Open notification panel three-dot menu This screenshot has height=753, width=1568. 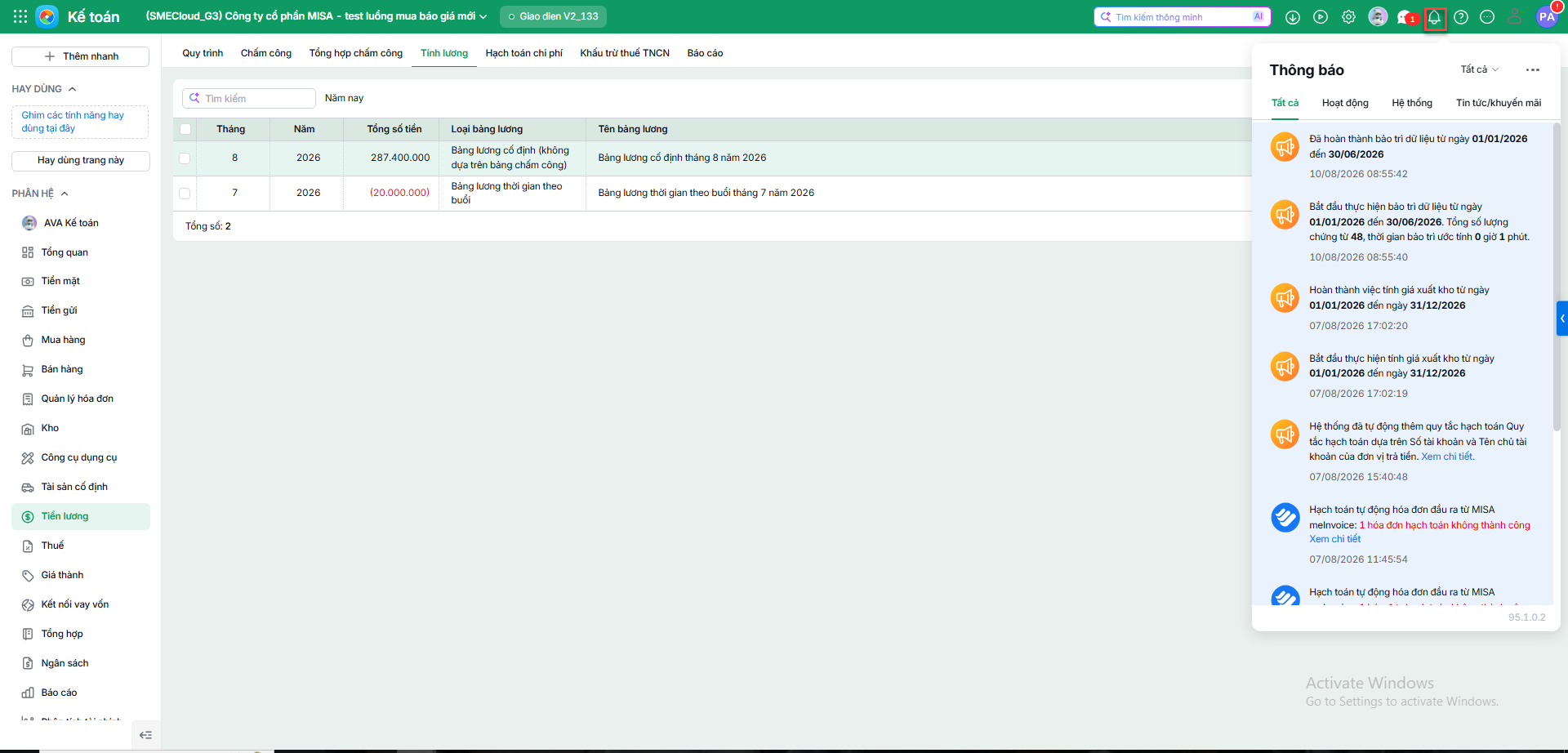[x=1533, y=70]
